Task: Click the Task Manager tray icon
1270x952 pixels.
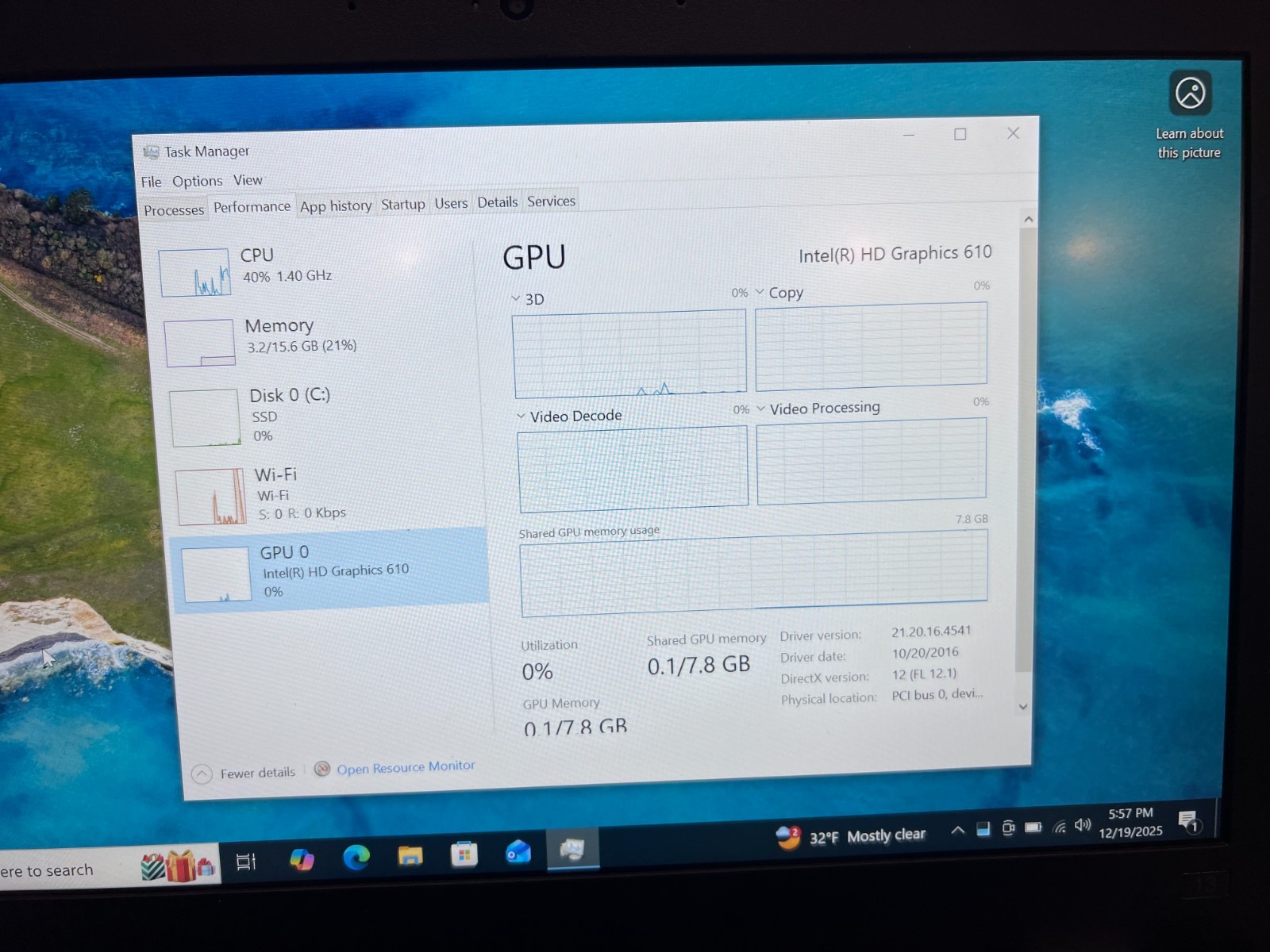Action: [983, 829]
